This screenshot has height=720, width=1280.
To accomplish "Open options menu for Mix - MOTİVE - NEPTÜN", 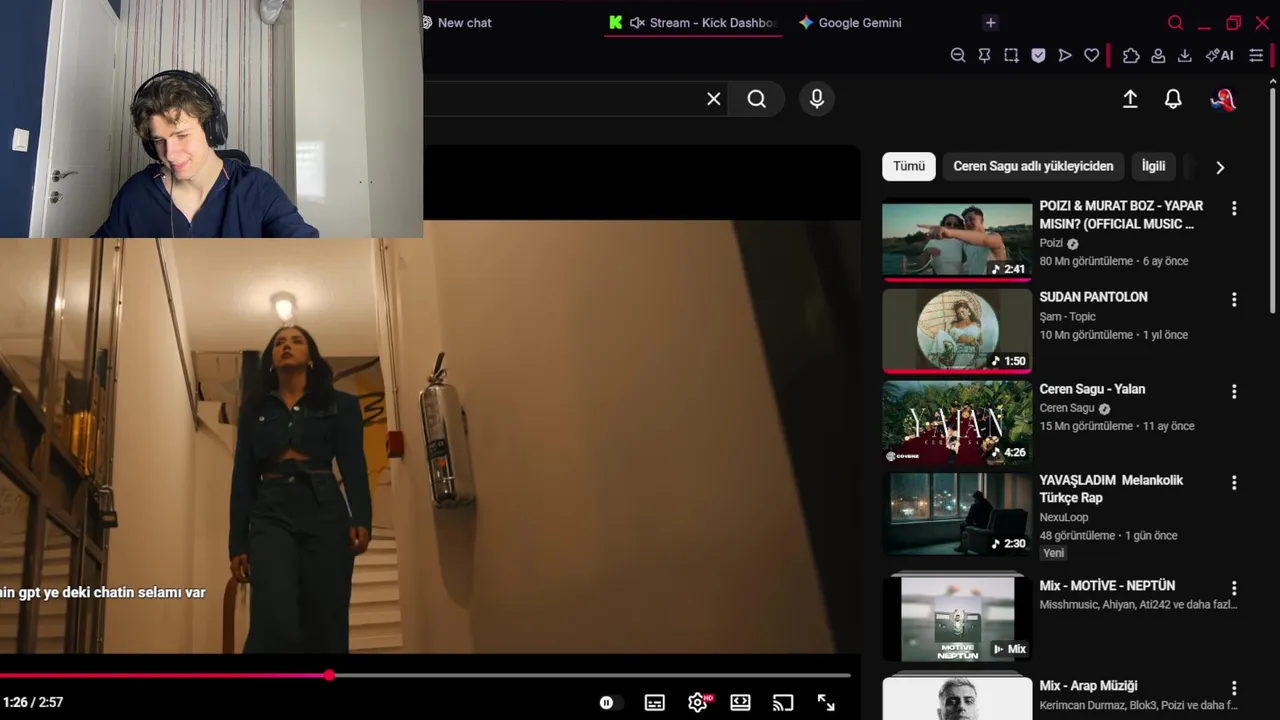I will (x=1234, y=588).
